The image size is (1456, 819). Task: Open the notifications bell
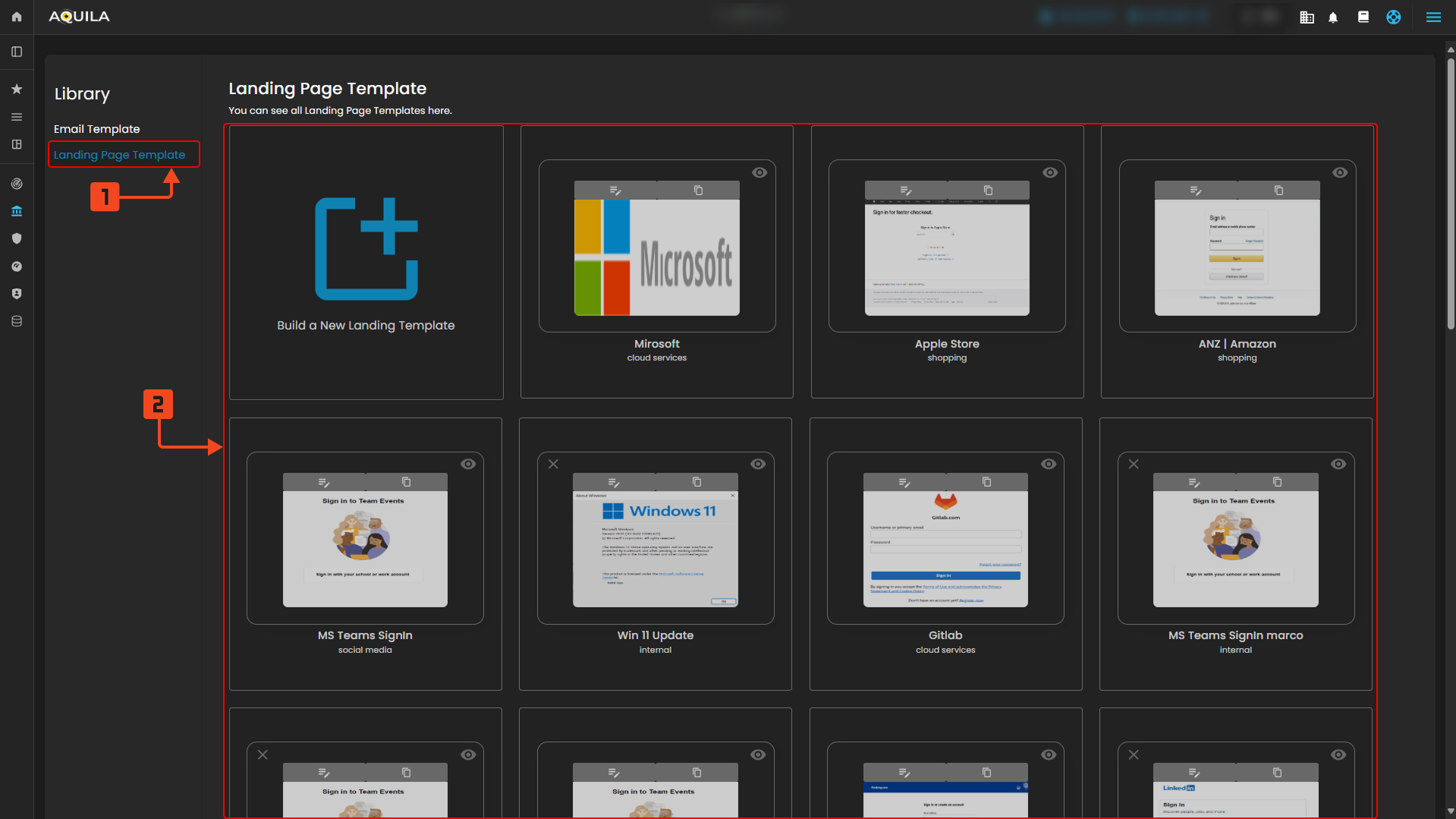[x=1333, y=17]
